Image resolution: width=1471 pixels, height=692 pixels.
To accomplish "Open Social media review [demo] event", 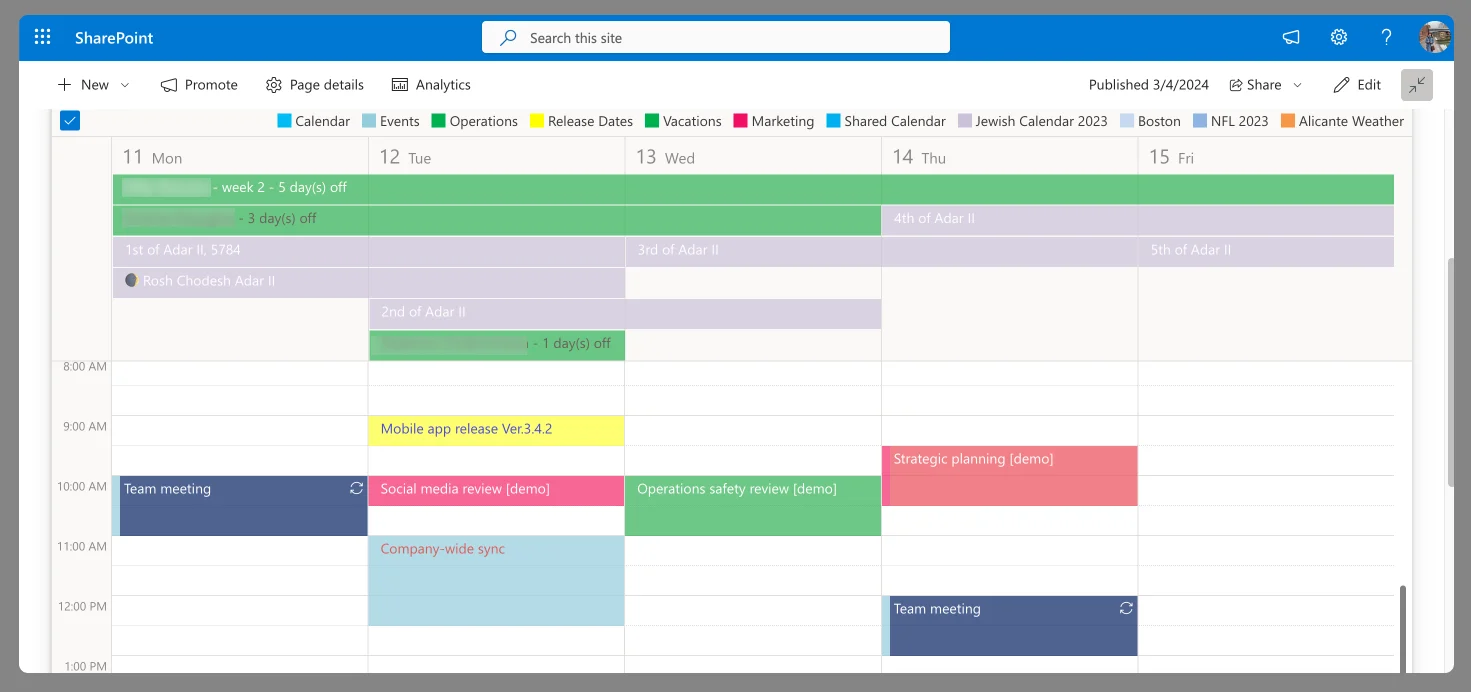I will 497,491.
